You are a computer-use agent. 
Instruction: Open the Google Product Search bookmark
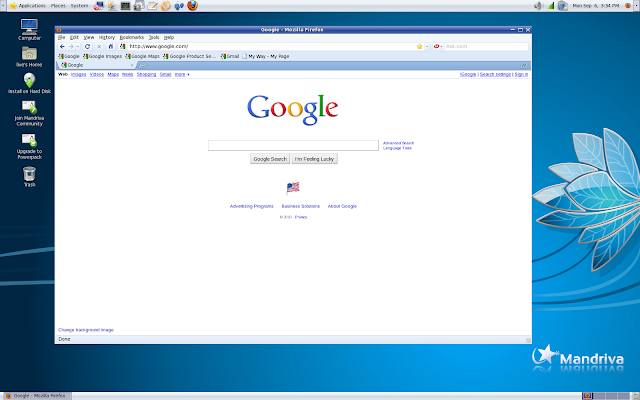pyautogui.click(x=190, y=56)
